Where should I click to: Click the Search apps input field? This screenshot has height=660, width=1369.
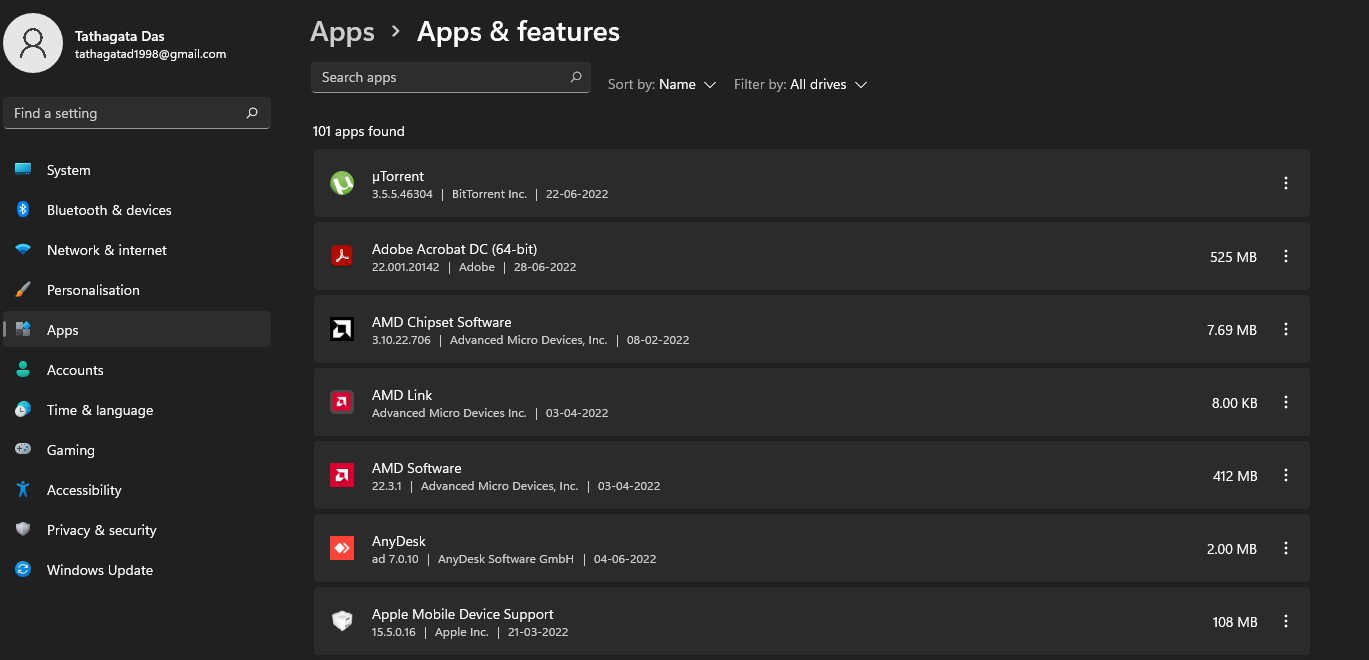[x=451, y=77]
